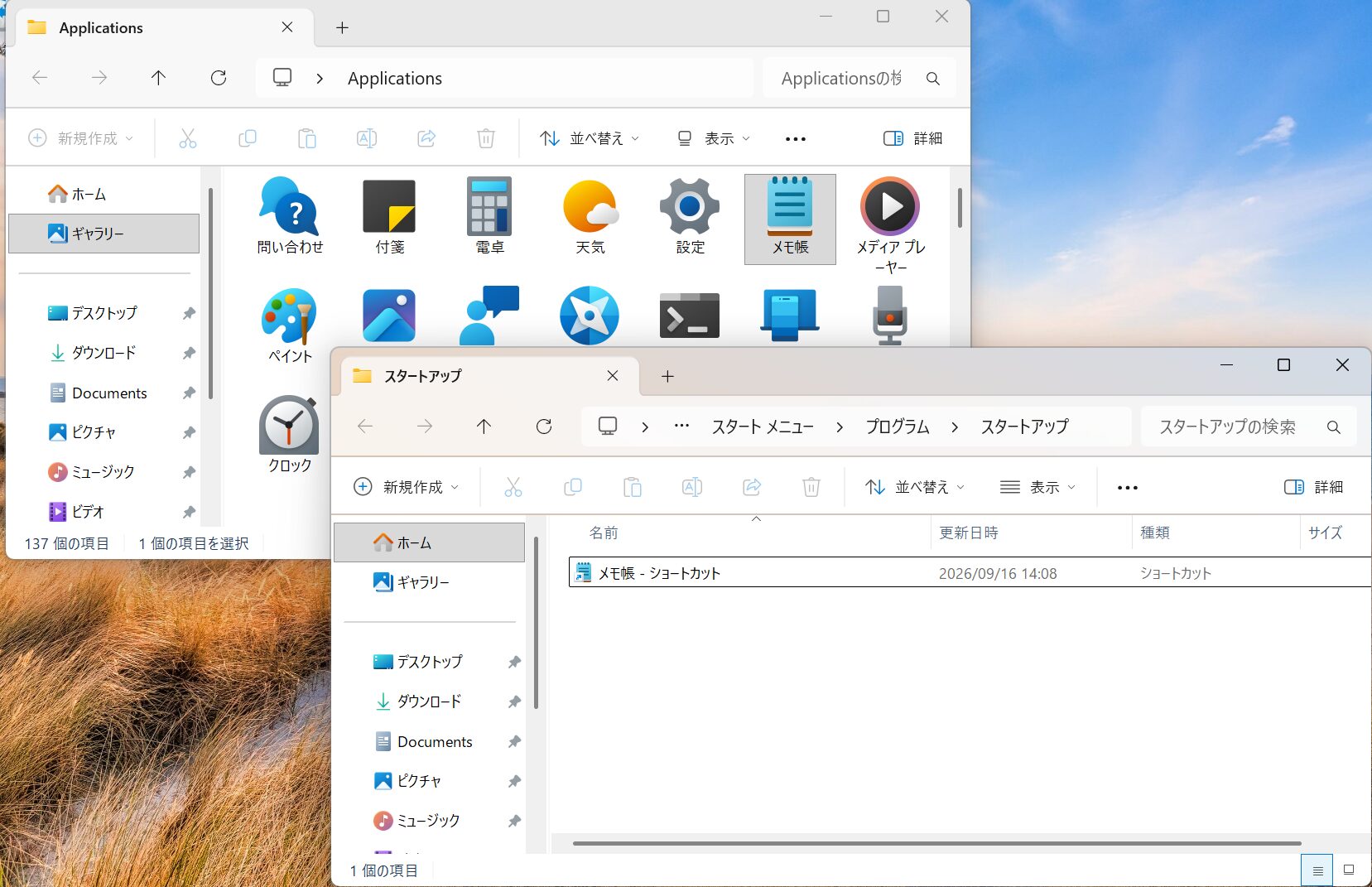The image size is (1372, 887).
Task: Select the voice recorder microphone app icon
Action: coord(889,316)
